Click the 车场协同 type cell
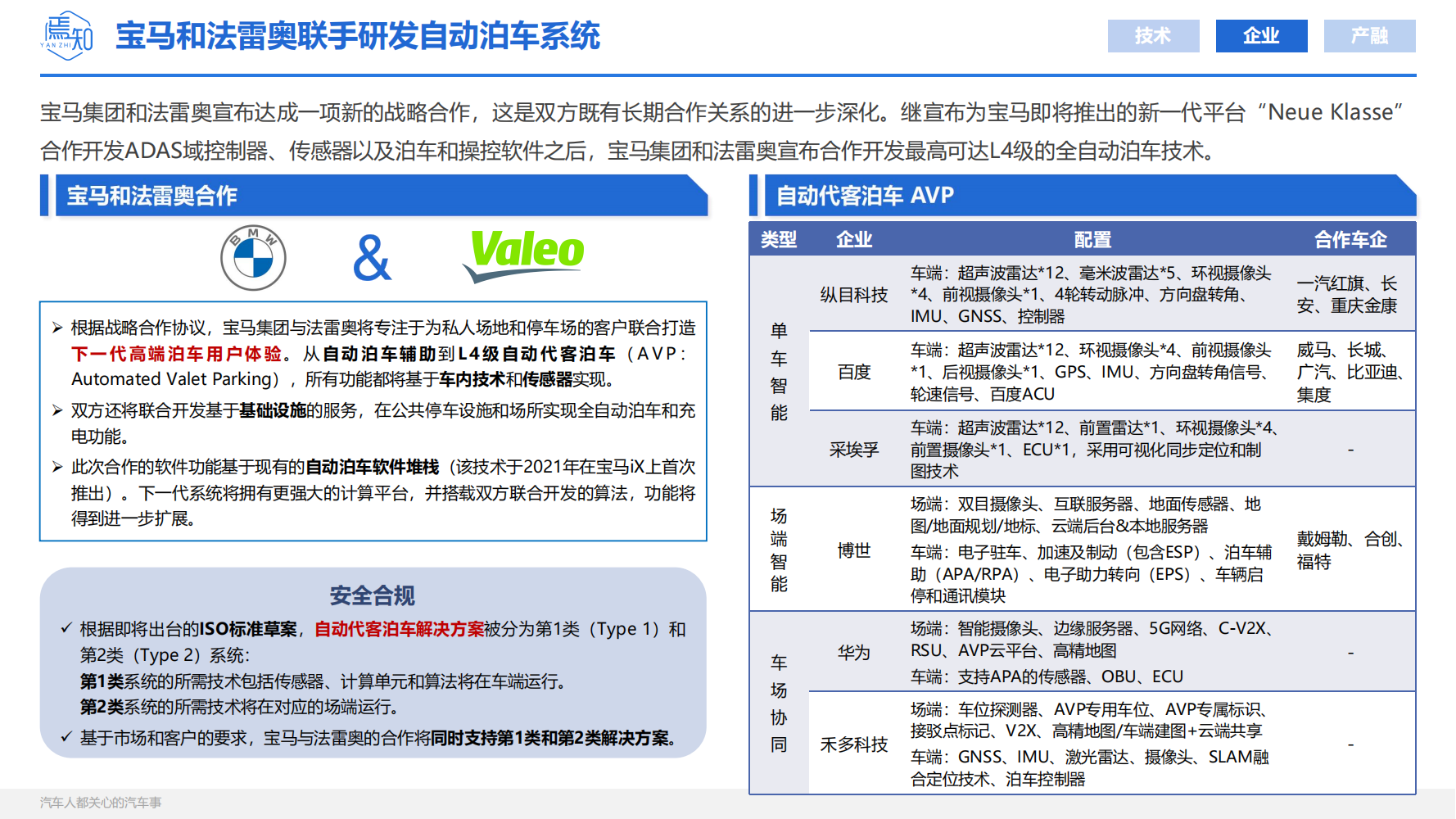Screen dimensions: 1456x819 tap(779, 704)
